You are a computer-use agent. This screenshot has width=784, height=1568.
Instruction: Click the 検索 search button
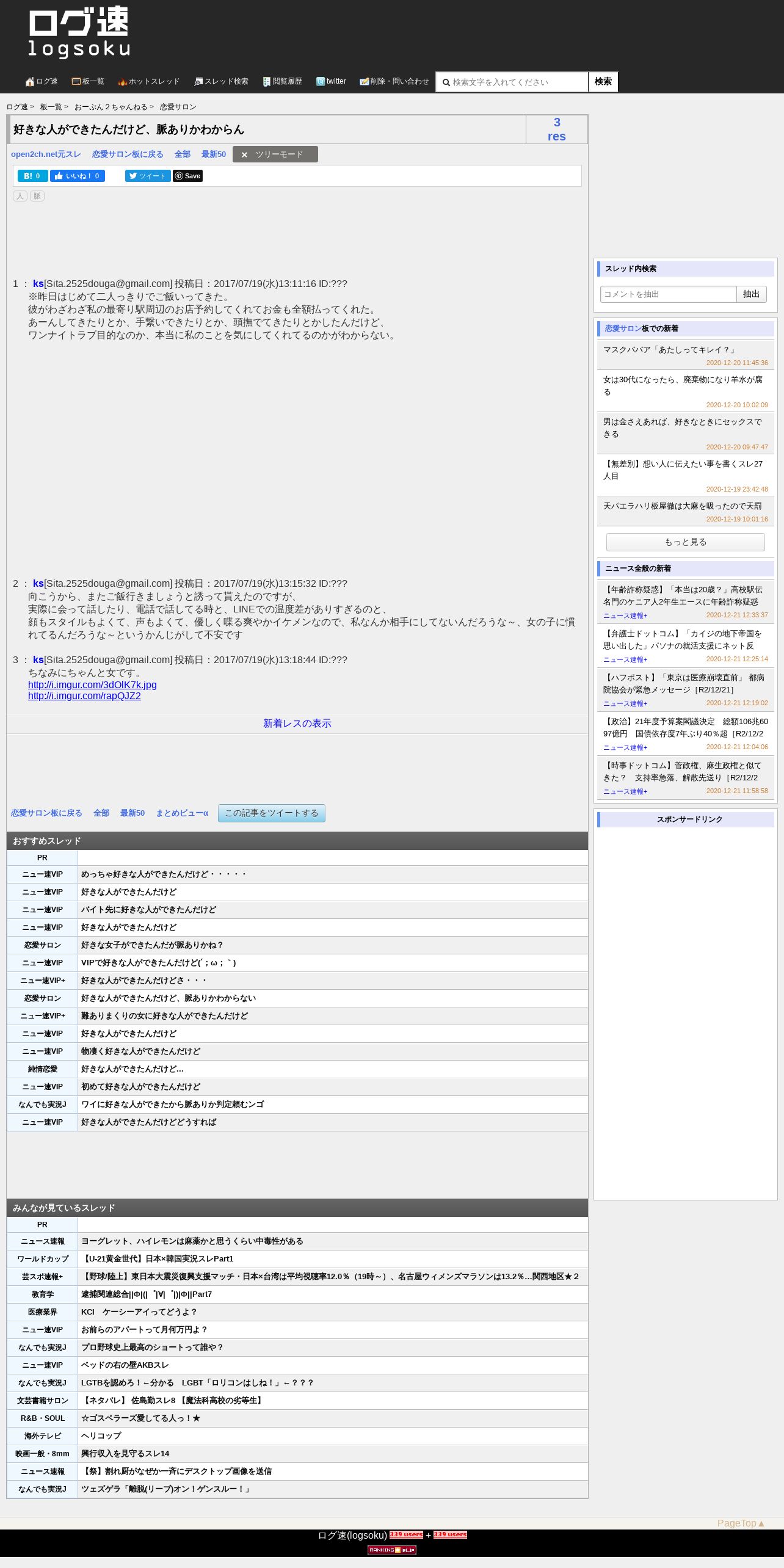[x=603, y=82]
